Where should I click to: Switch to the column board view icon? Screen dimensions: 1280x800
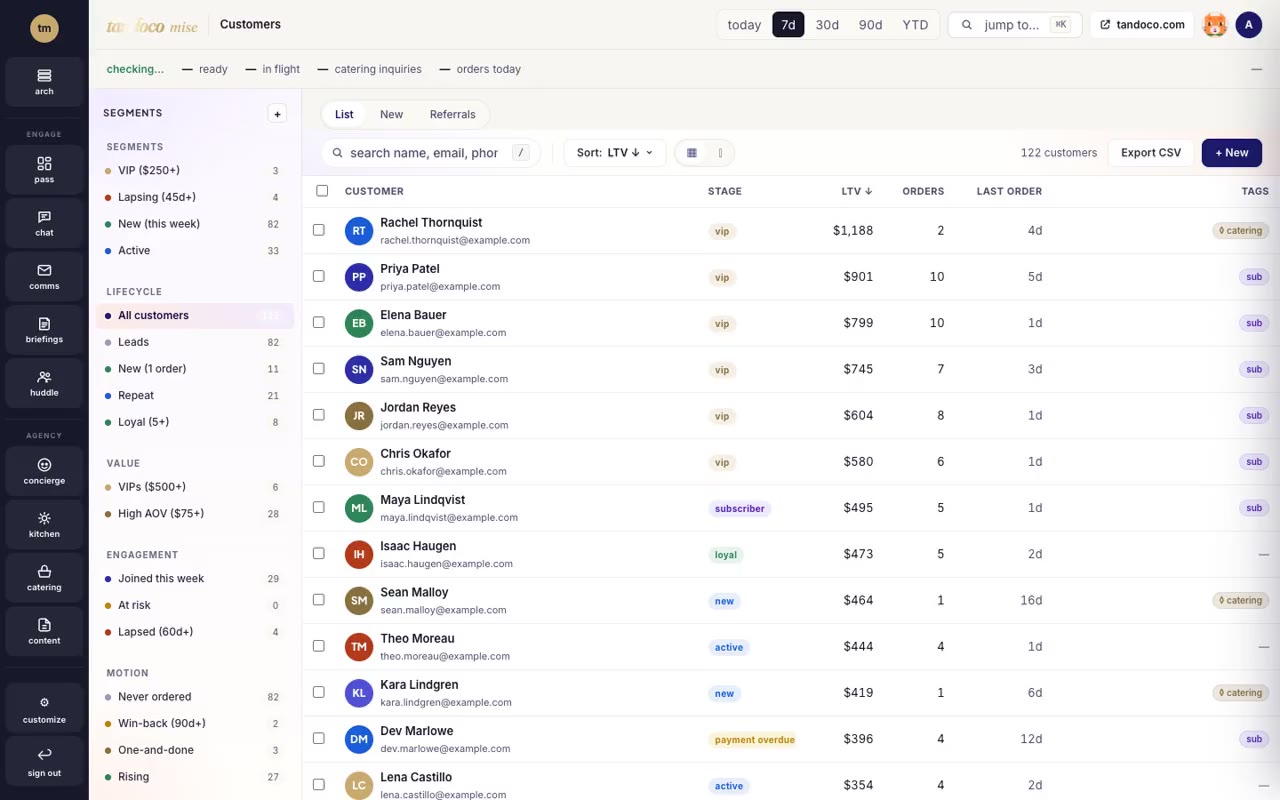tap(720, 153)
